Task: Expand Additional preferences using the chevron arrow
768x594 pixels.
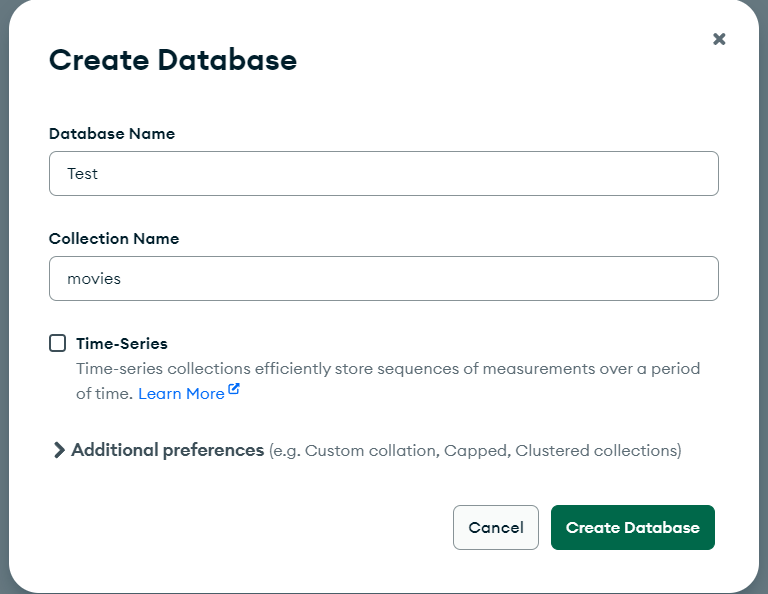Action: tap(58, 450)
